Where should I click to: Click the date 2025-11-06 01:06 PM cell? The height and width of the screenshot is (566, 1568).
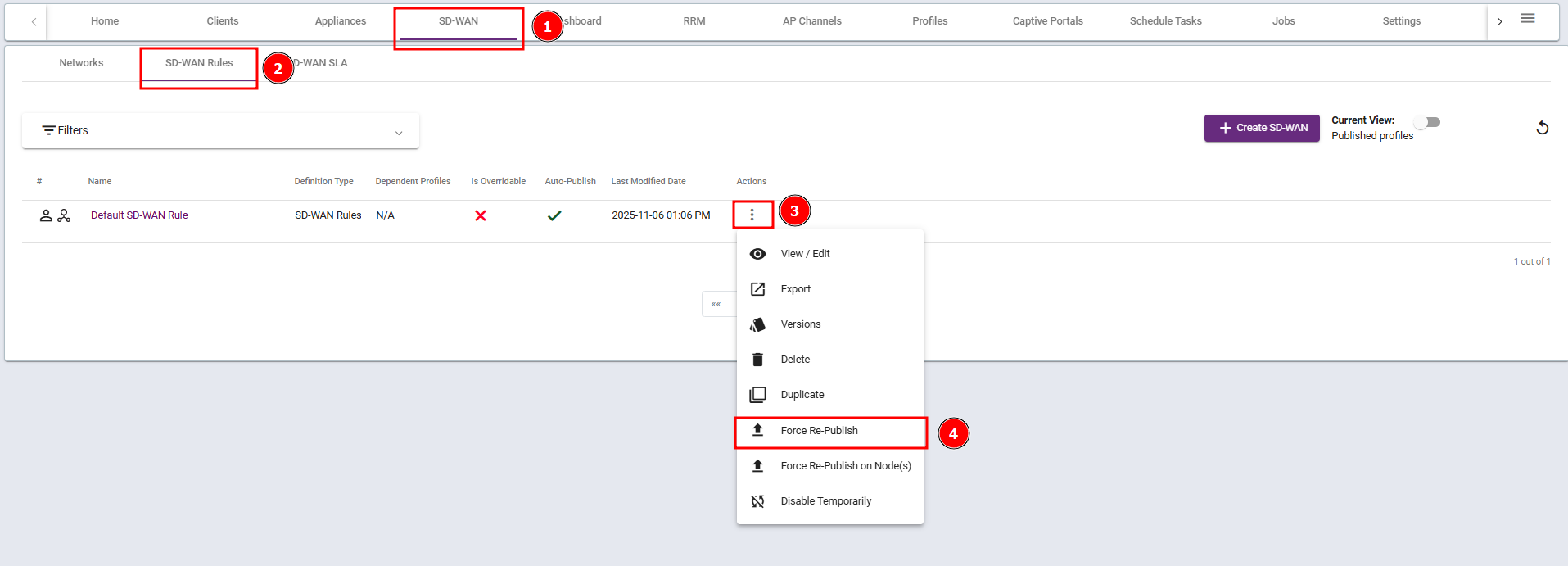tap(661, 215)
